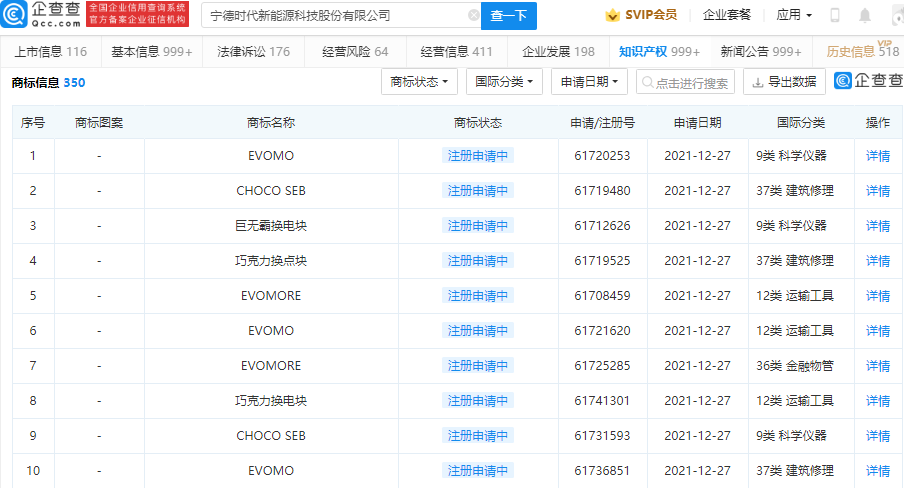Switch to 上市信息 116 tab

[x=51, y=51]
